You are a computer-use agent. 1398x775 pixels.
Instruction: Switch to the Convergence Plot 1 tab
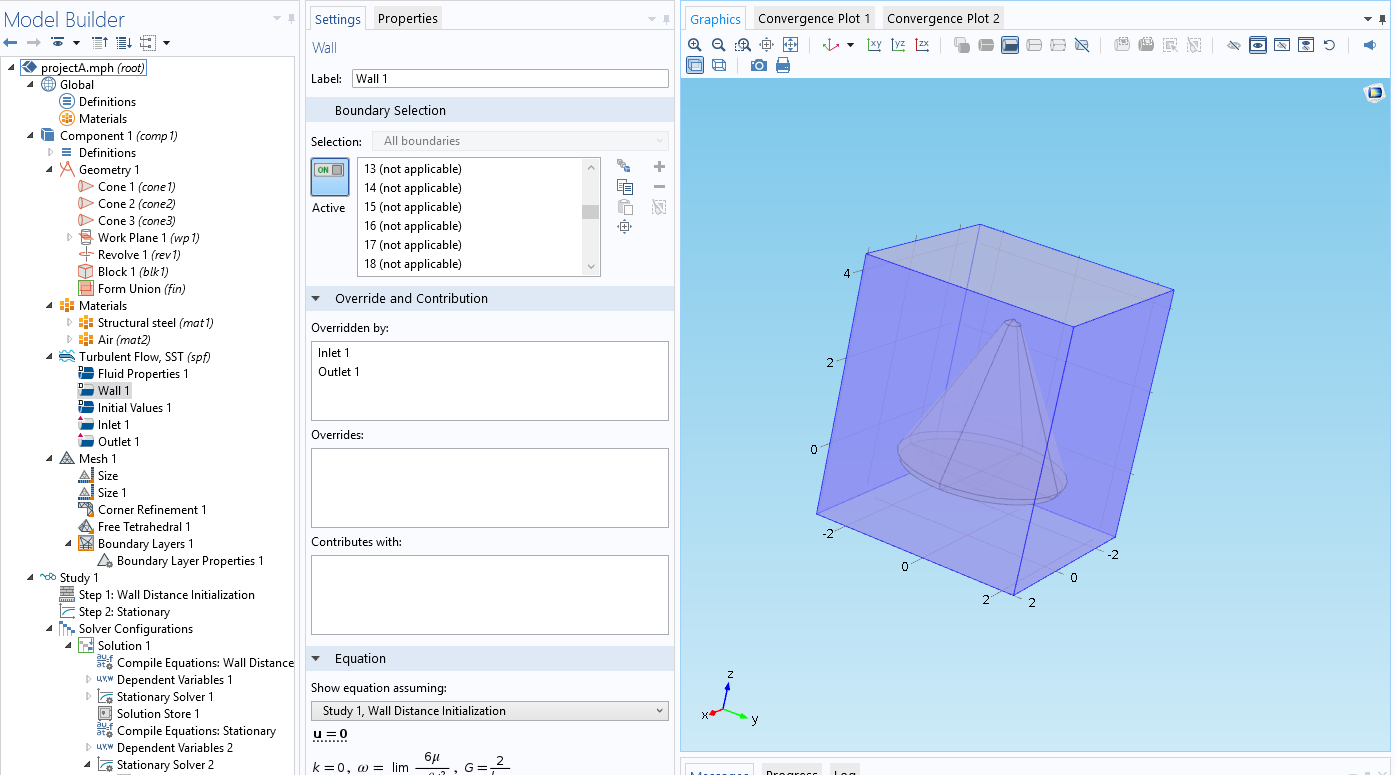tap(813, 18)
